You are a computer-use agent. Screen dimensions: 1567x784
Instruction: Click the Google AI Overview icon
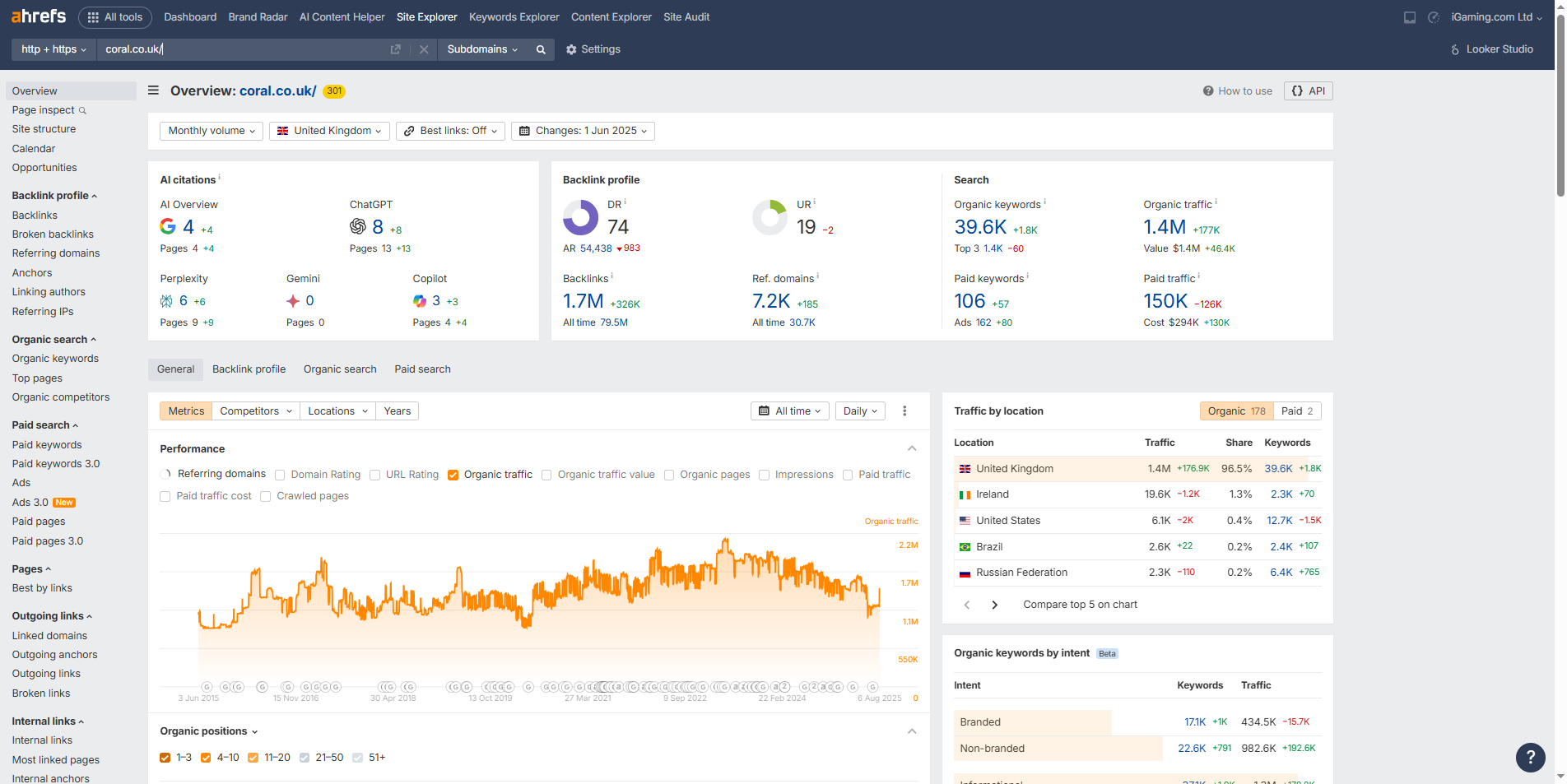168,226
